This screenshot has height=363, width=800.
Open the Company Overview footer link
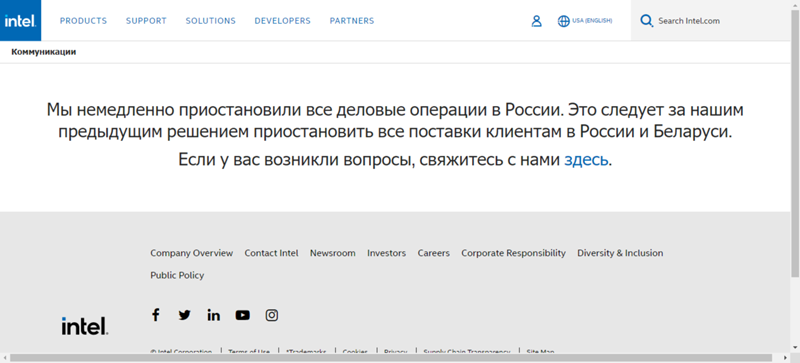(191, 253)
